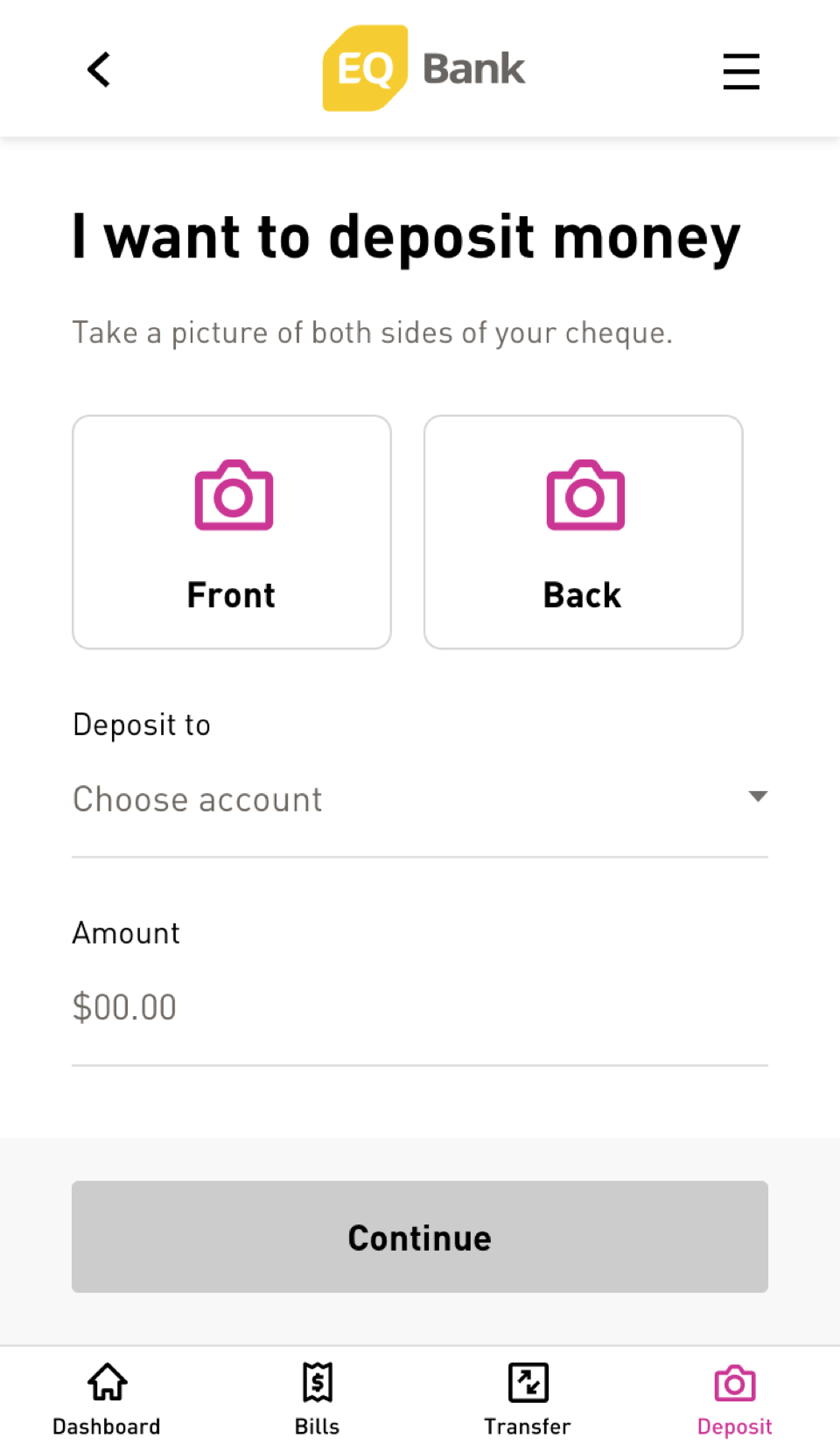Tap the Bills receipt icon
Viewport: 840px width, 1452px height.
[317, 1383]
